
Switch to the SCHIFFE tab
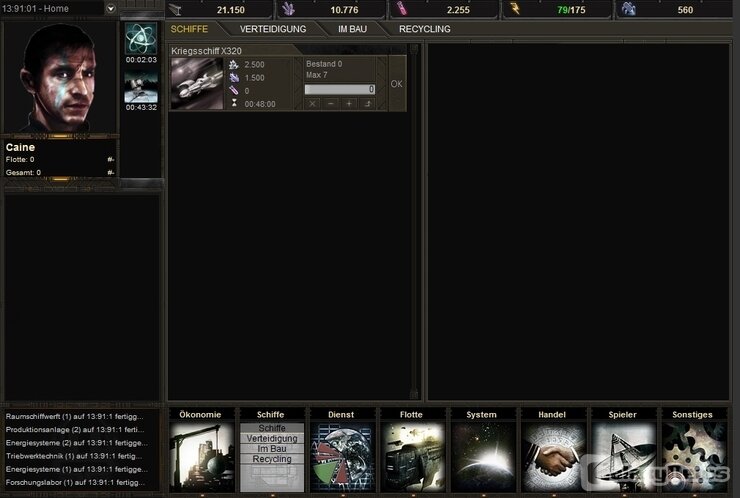pyautogui.click(x=189, y=29)
